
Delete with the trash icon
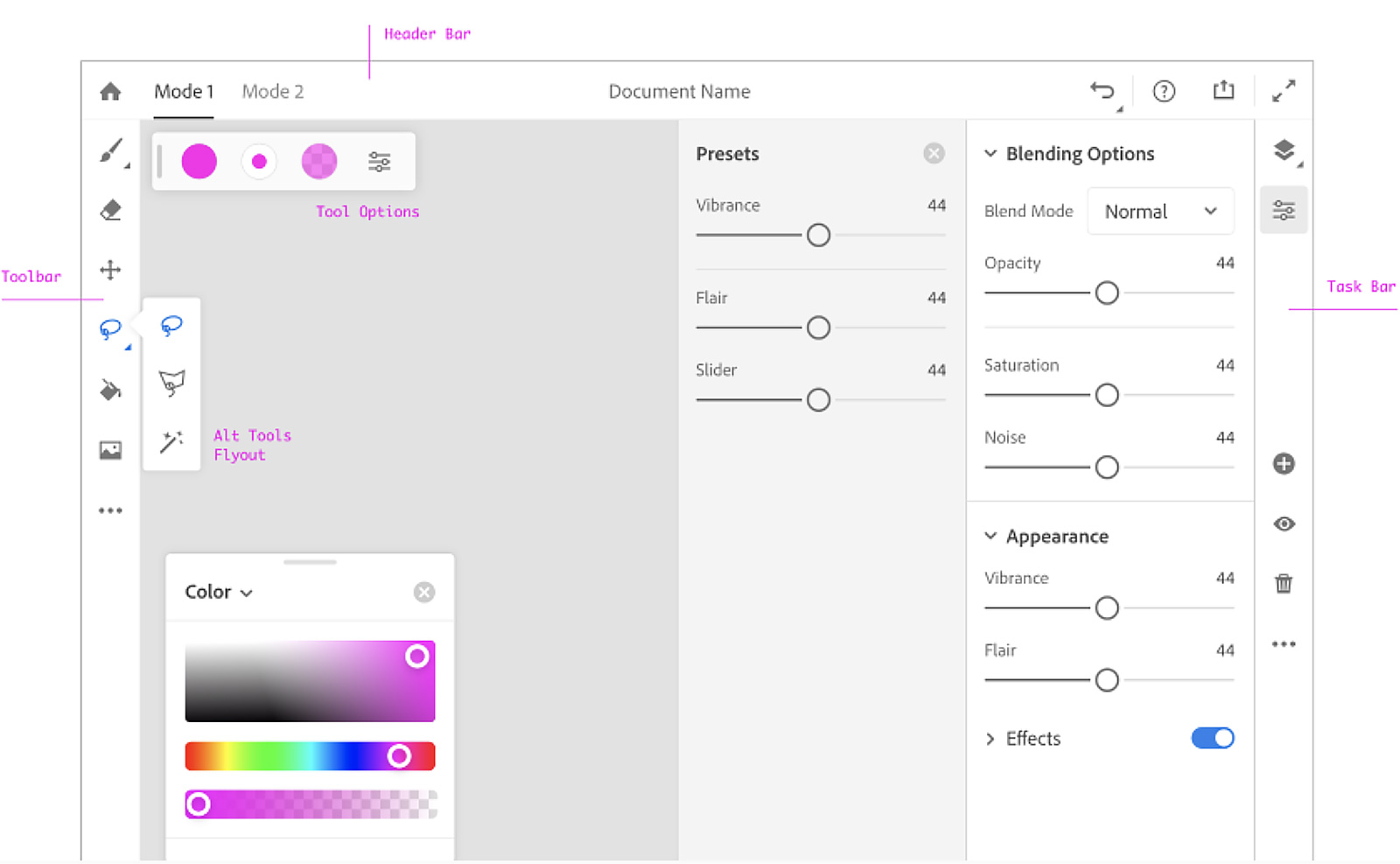pos(1284,583)
